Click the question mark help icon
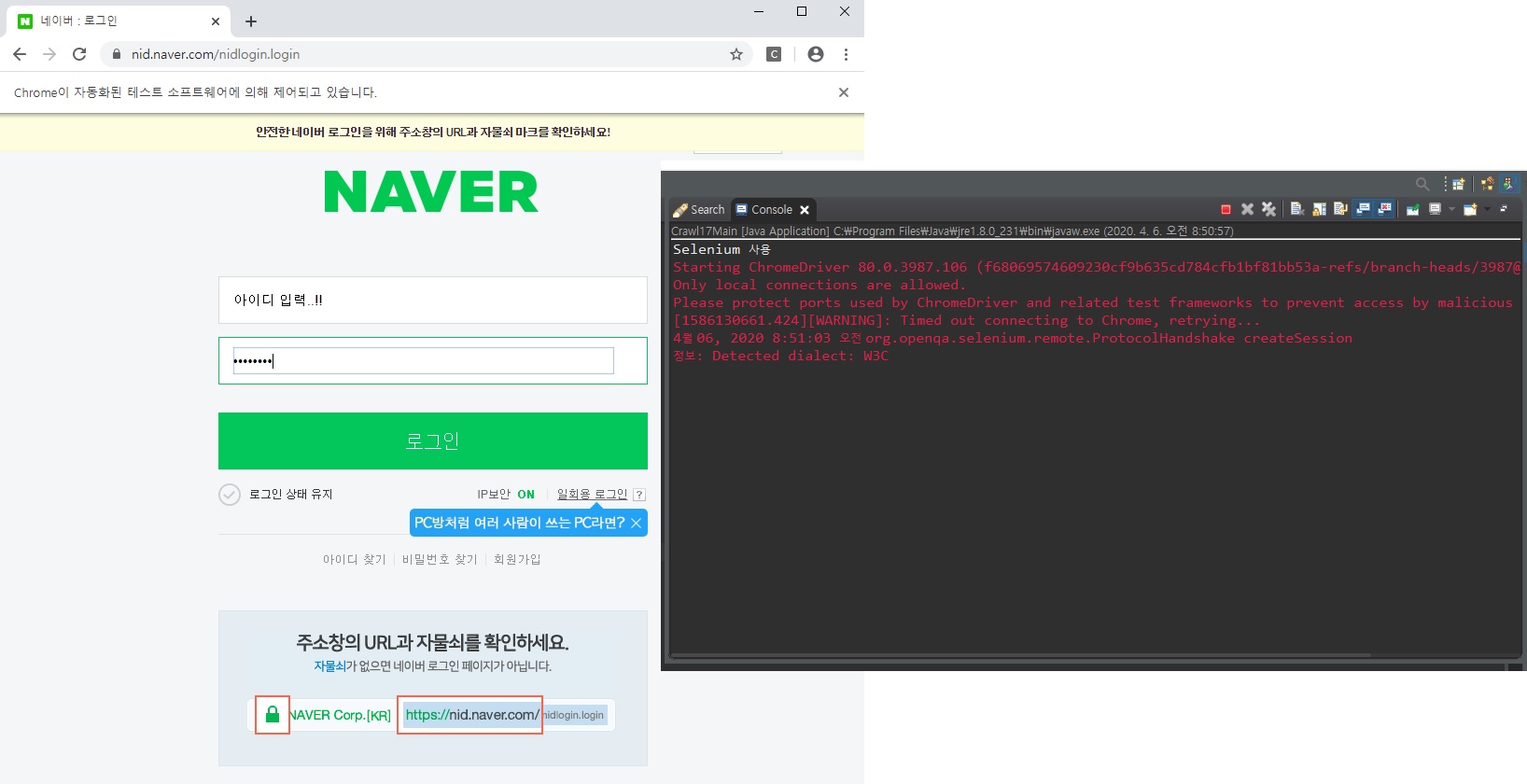The image size is (1527, 784). point(639,495)
